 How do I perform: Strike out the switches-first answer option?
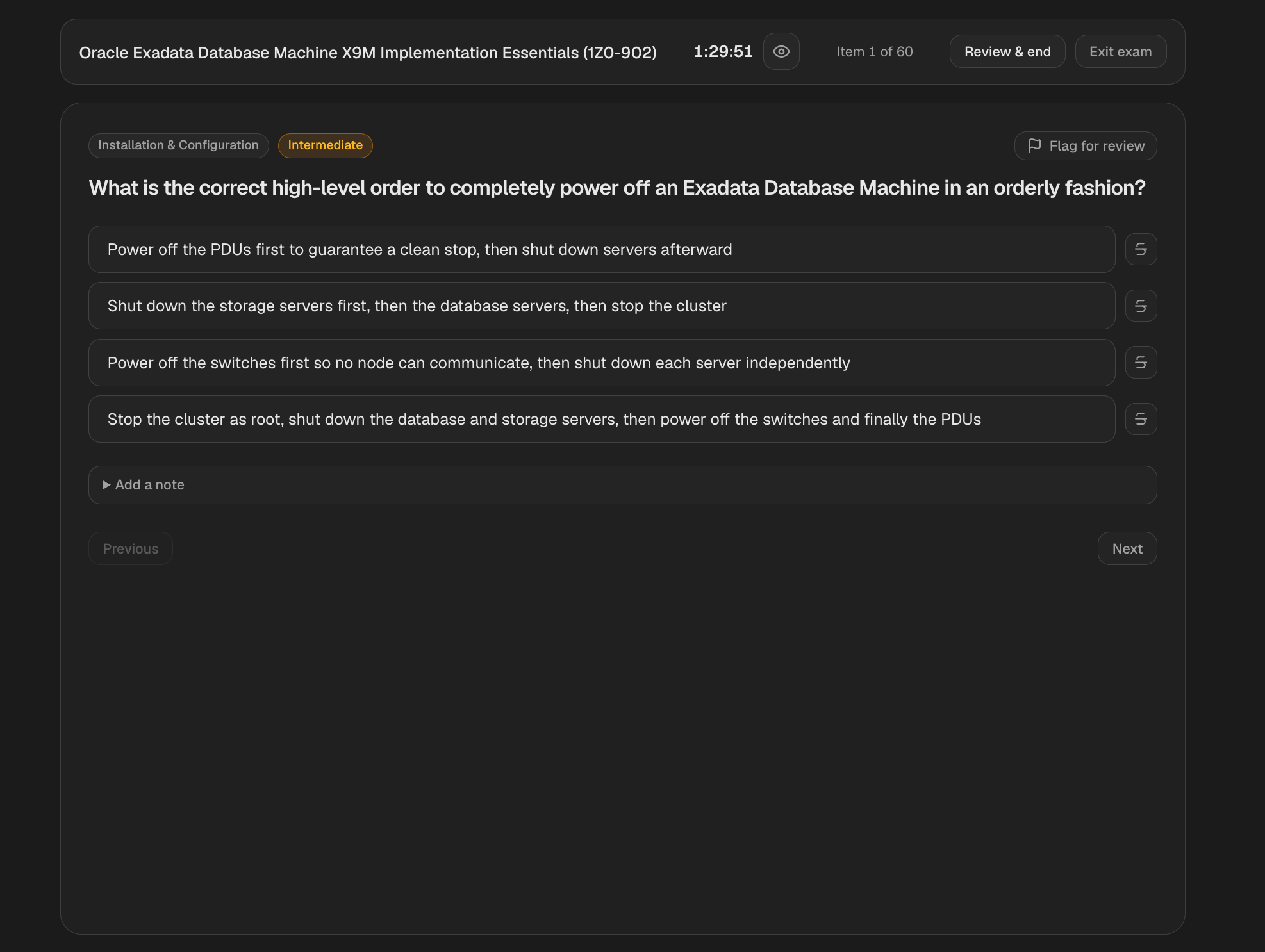coord(1141,363)
